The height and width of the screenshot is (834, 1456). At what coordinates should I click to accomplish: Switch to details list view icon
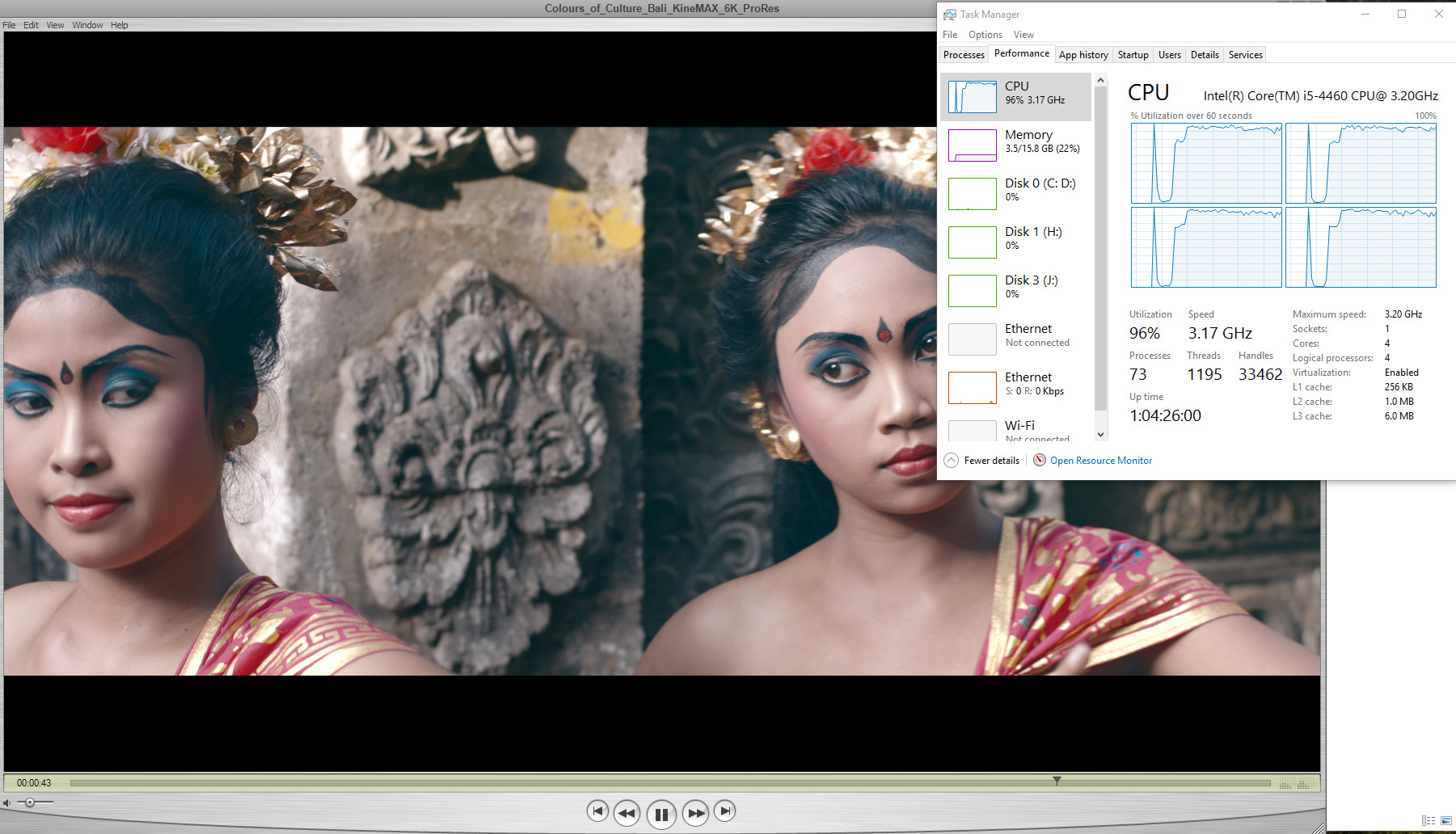1429,821
